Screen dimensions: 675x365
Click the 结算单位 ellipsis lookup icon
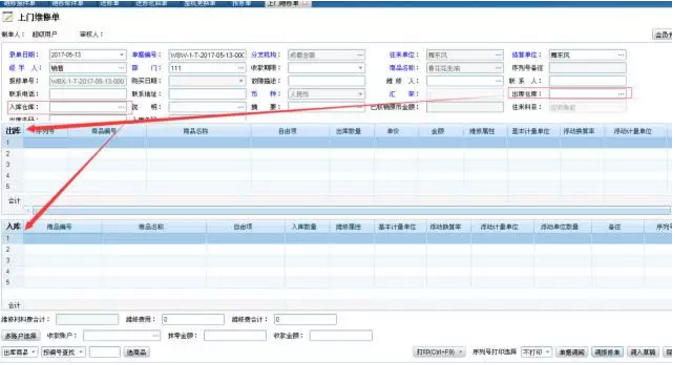pyautogui.click(x=621, y=55)
